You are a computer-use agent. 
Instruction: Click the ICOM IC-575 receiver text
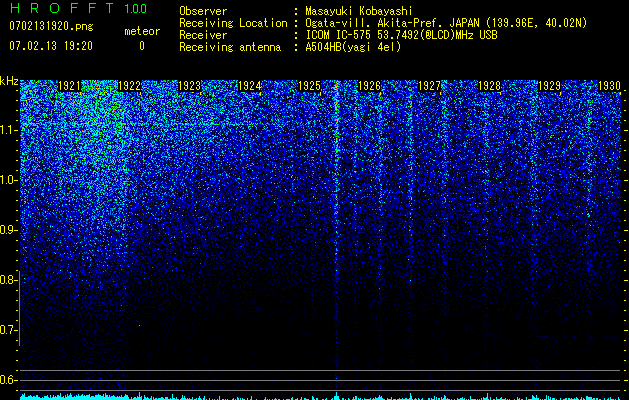click(401, 35)
